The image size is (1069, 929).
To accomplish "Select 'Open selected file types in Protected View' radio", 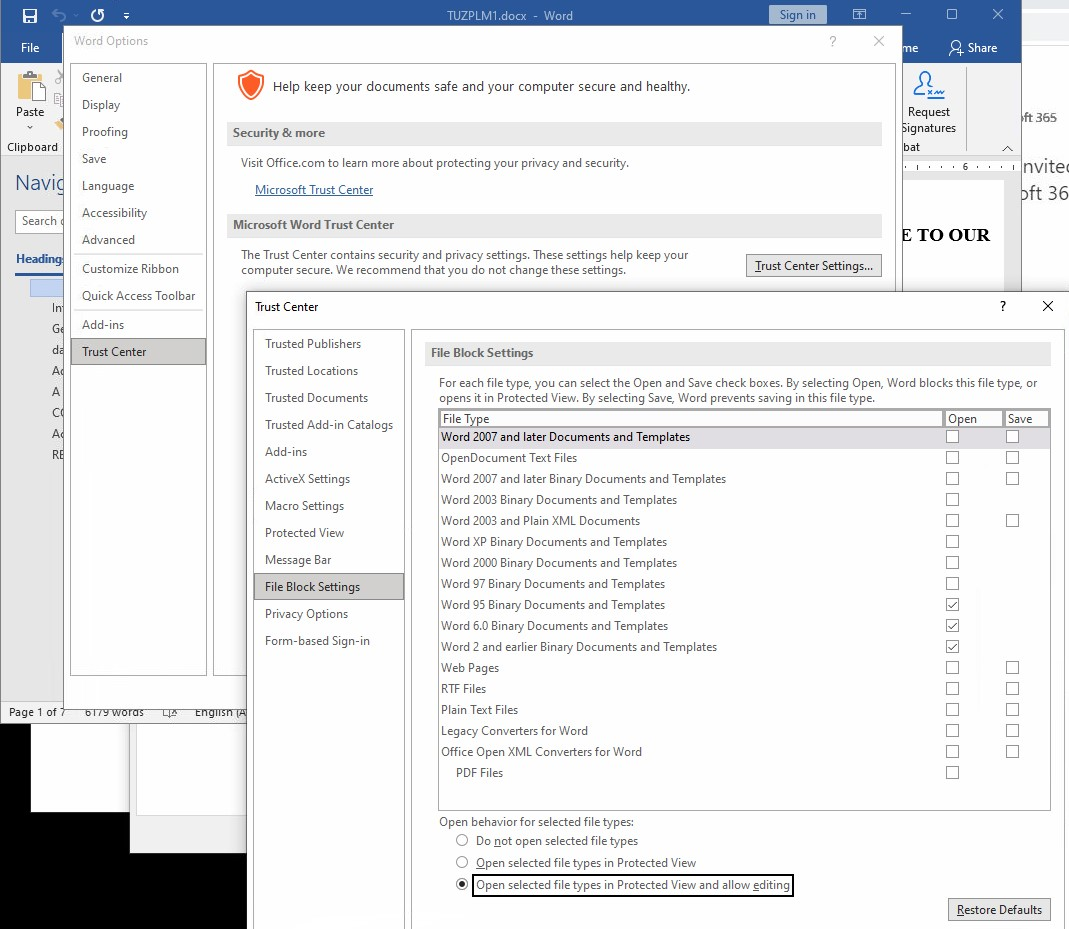I will point(462,862).
